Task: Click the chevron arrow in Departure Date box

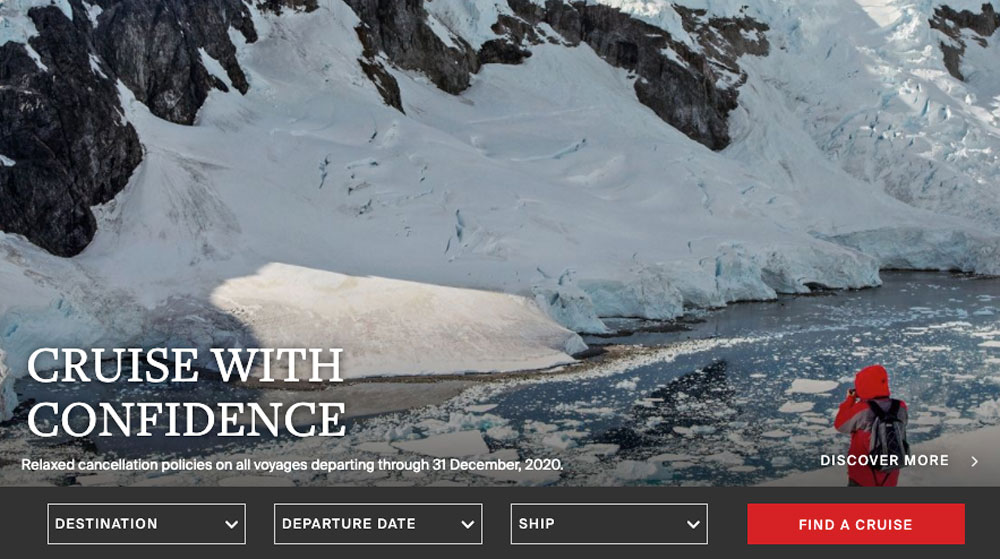Action: (x=467, y=525)
